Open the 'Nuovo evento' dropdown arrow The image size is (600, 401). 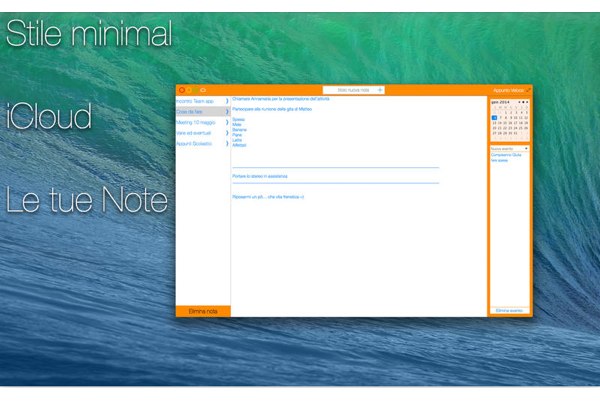[x=526, y=148]
